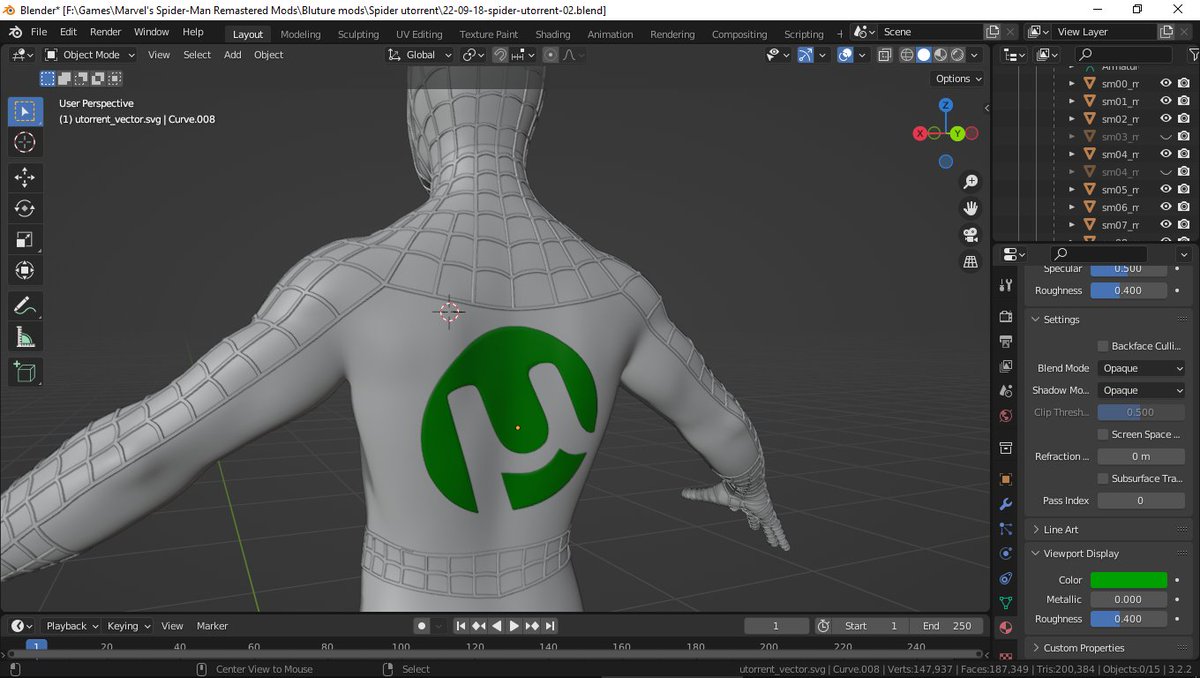Viewport: 1200px width, 678px height.
Task: Open the viewport Options dropdown
Action: 958,78
